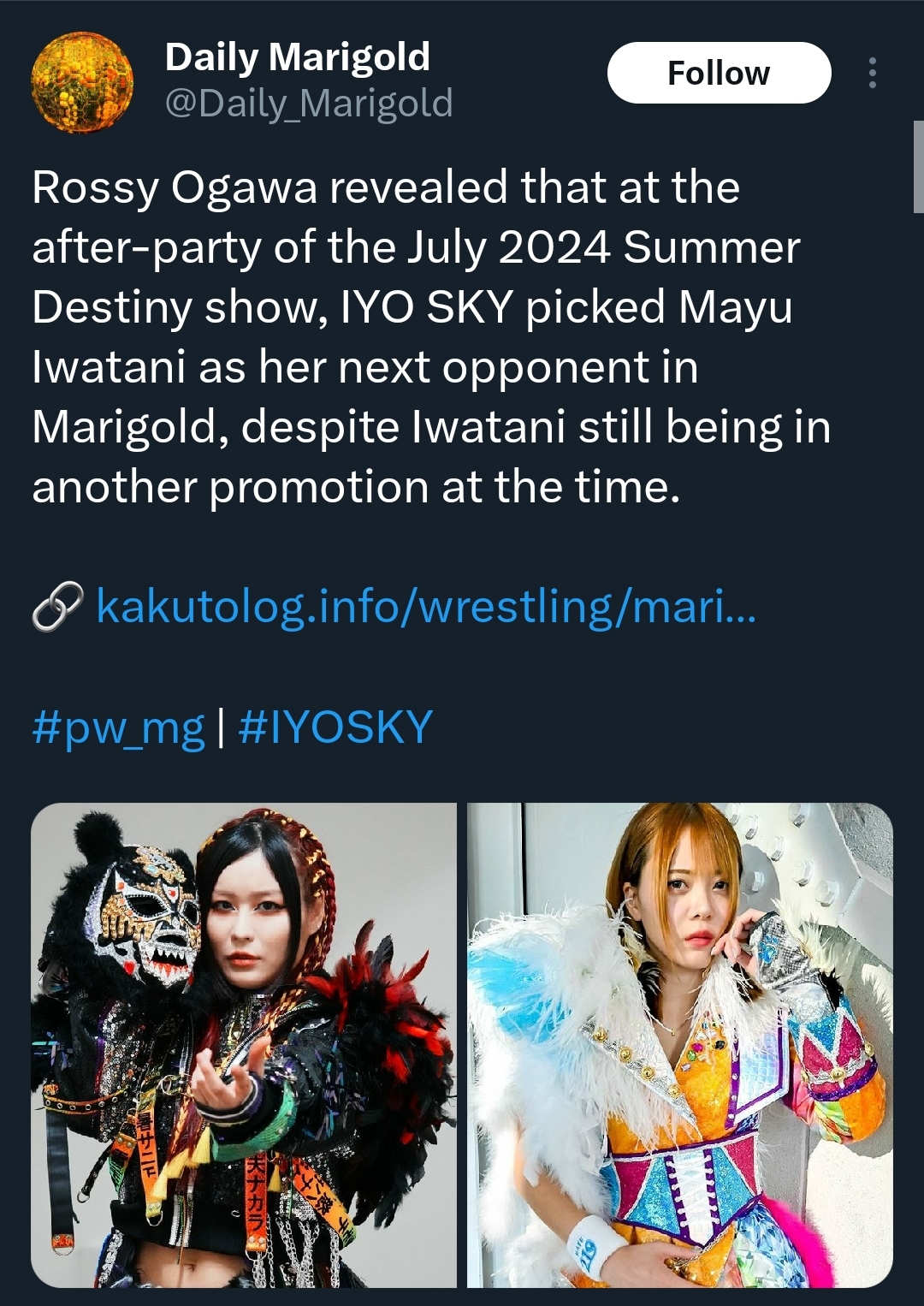Click the tweet text about Rossy Ogawa
Image resolution: width=924 pixels, height=1306 pixels.
[x=431, y=337]
